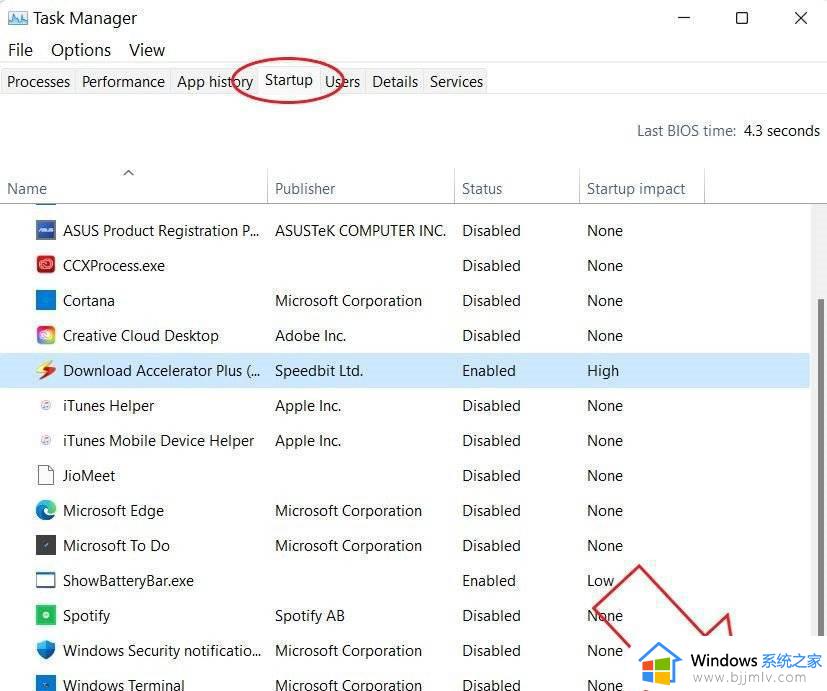827x691 pixels.
Task: Switch to the Services tab
Action: pos(456,82)
